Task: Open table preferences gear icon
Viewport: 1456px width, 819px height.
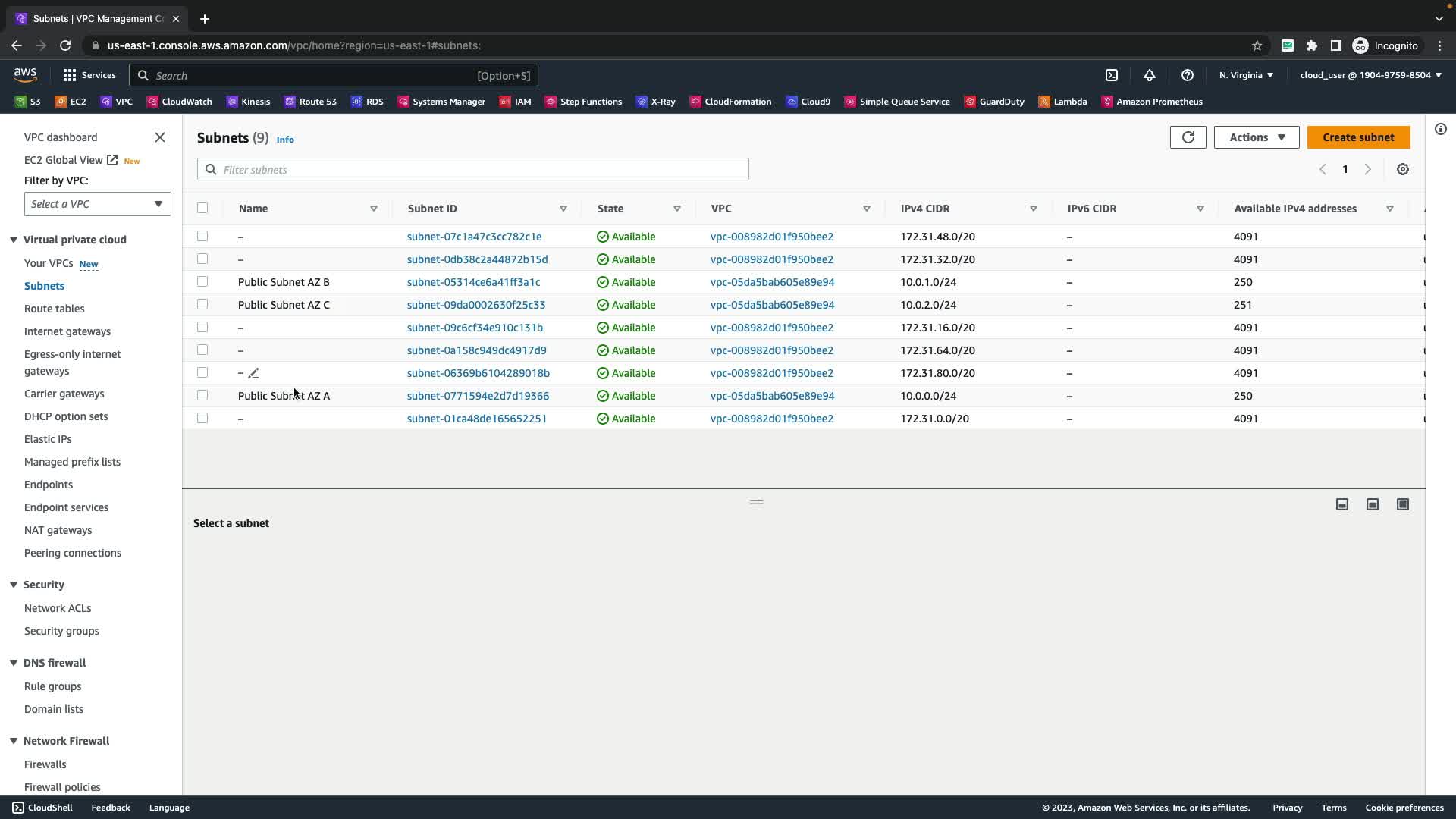Action: [1402, 170]
